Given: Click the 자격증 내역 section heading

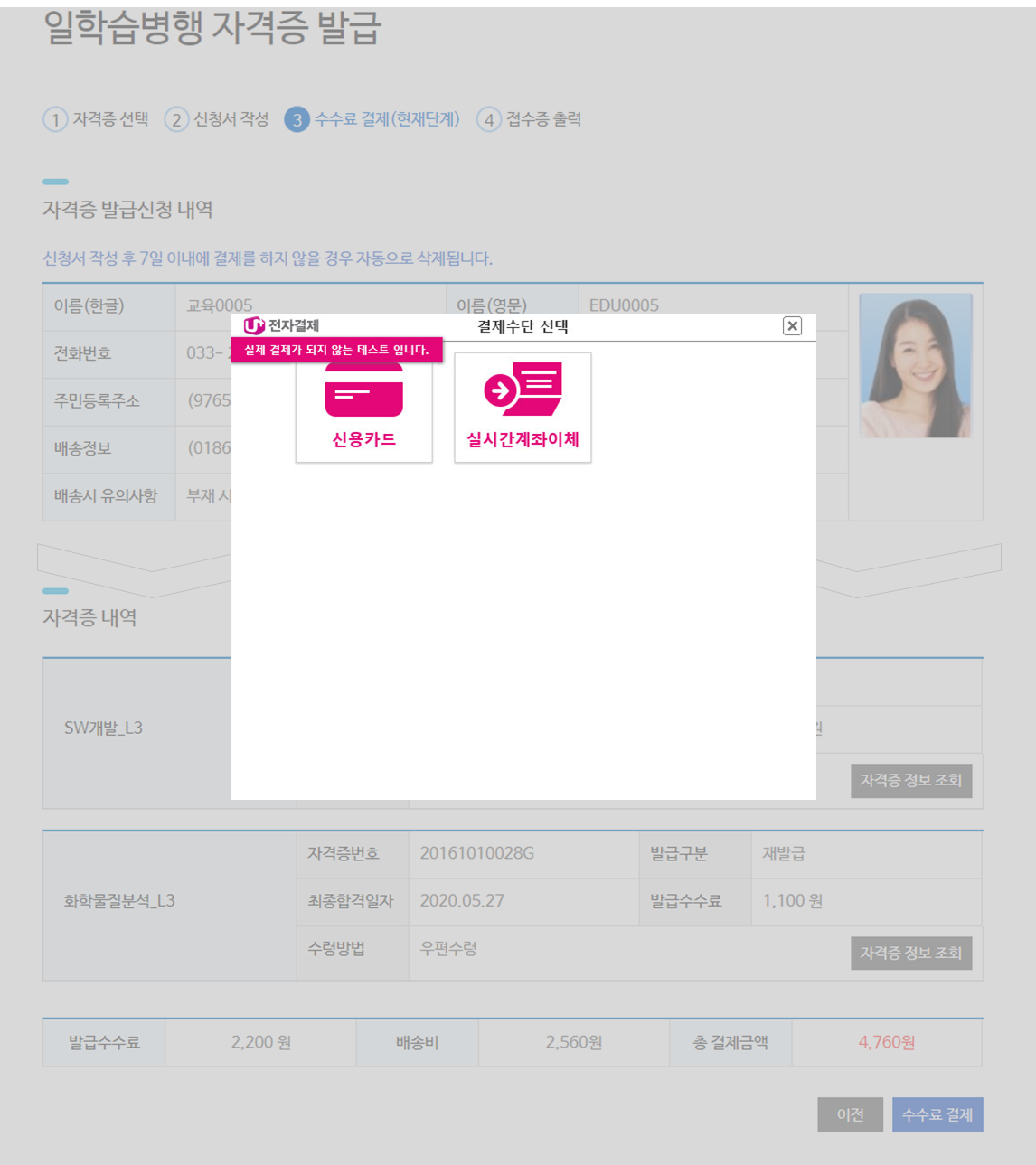Looking at the screenshot, I should [x=89, y=618].
